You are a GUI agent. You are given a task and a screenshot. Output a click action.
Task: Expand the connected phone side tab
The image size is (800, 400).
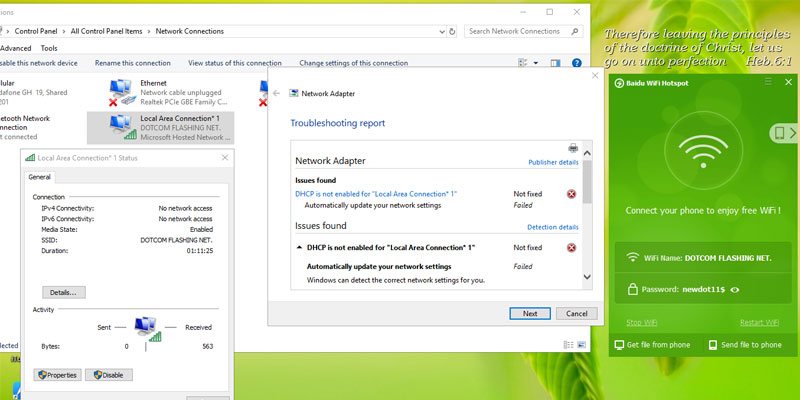click(784, 133)
